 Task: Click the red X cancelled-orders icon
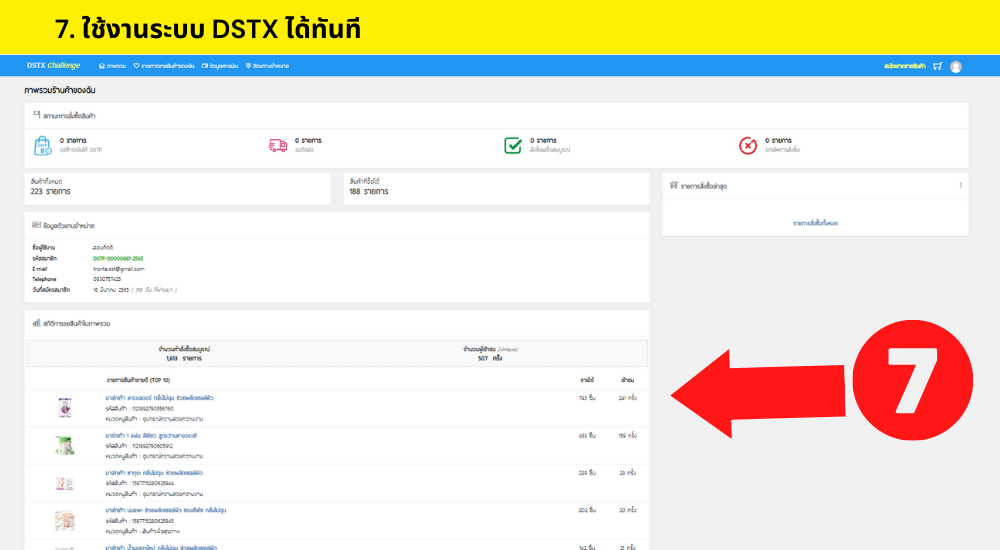[747, 145]
